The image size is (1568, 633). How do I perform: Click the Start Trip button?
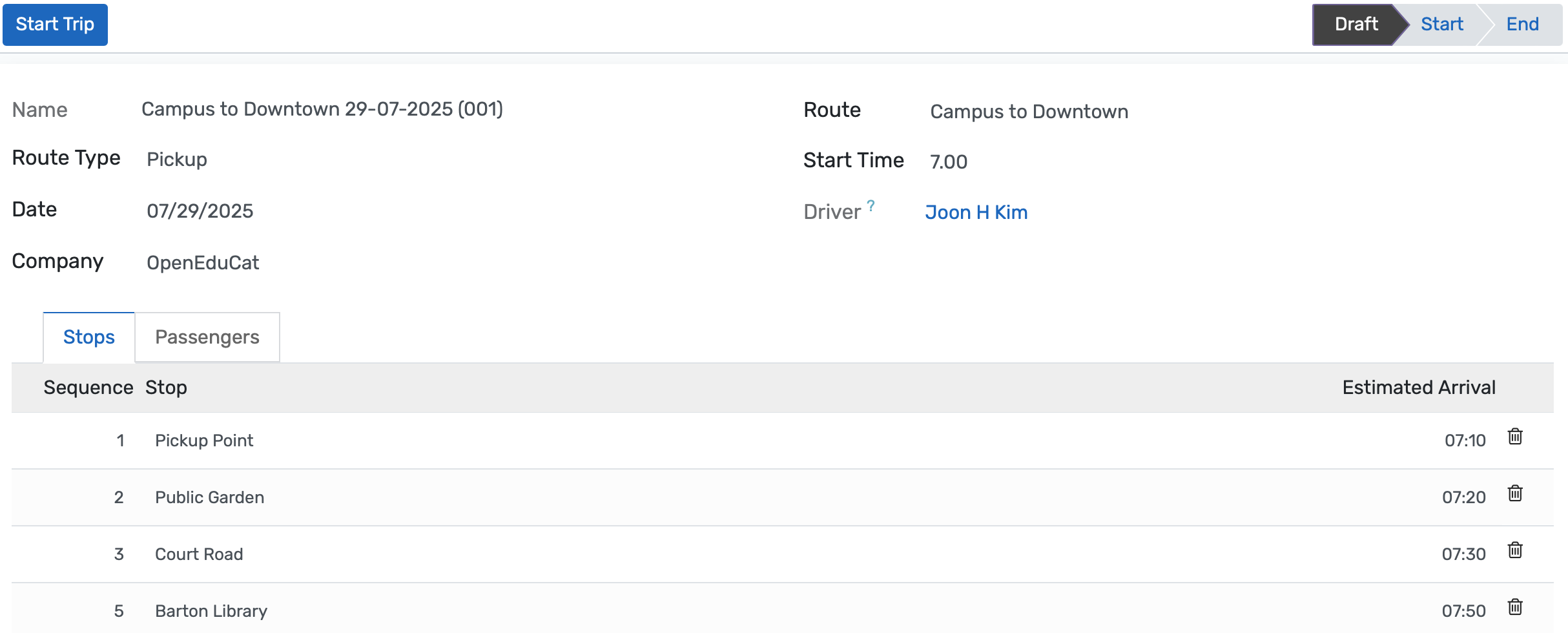pos(55,25)
